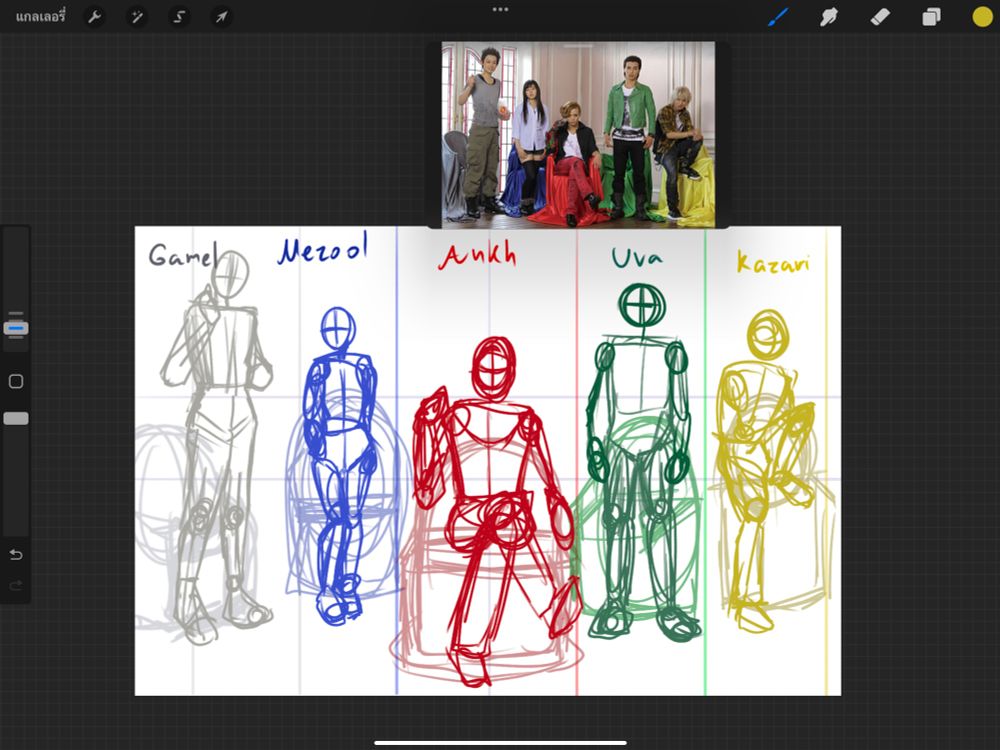Open the Gallery (แกลเลอรี่) link
This screenshot has height=750, width=1000.
pyautogui.click(x=40, y=17)
